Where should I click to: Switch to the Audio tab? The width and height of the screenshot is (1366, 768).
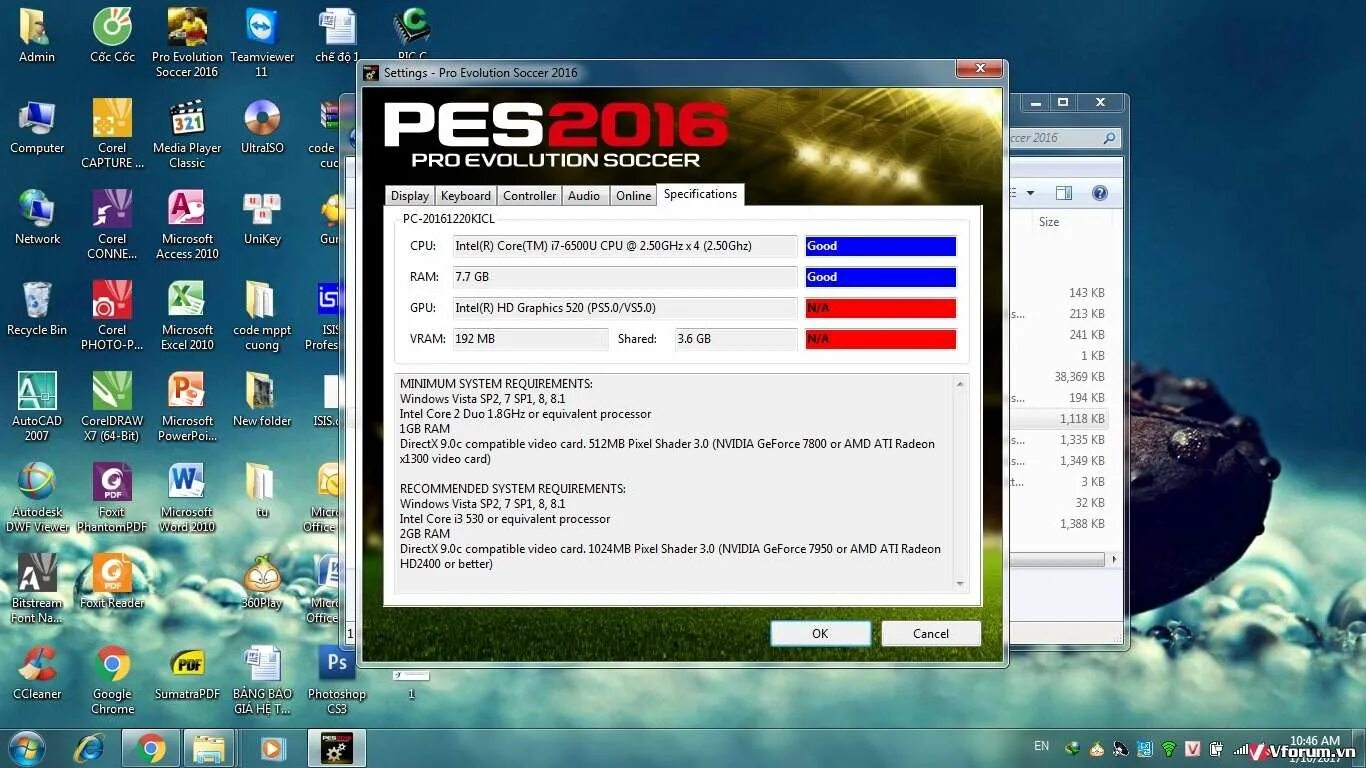click(584, 196)
